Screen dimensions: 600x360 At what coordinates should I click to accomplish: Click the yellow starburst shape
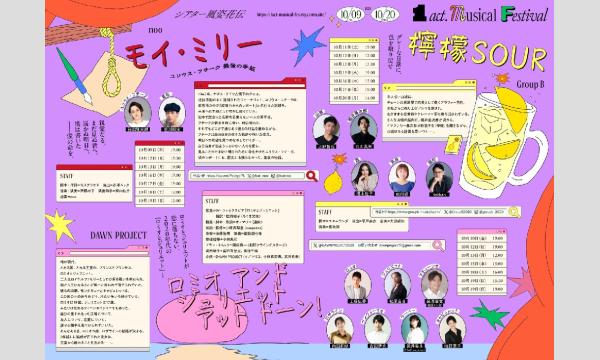click(60, 225)
